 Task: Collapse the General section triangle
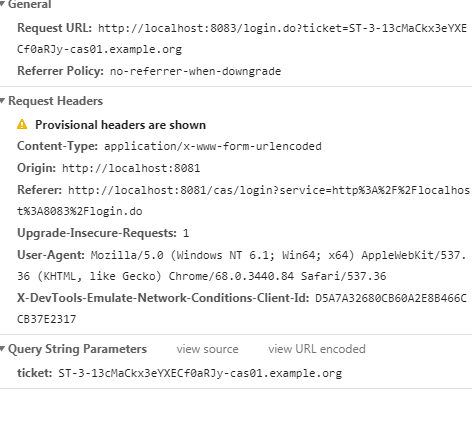pos(2,4)
